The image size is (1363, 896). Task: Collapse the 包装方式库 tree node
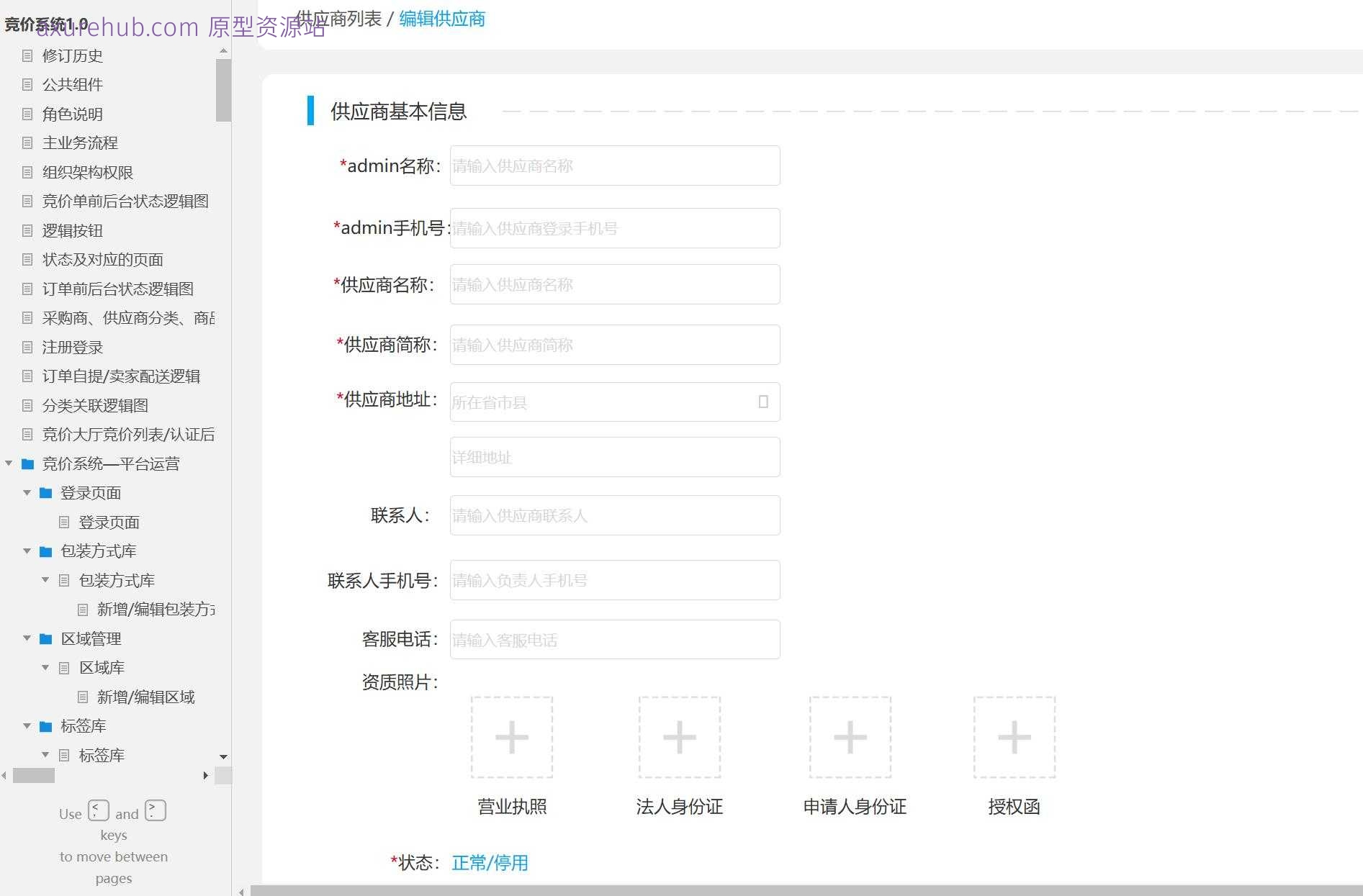[x=28, y=551]
